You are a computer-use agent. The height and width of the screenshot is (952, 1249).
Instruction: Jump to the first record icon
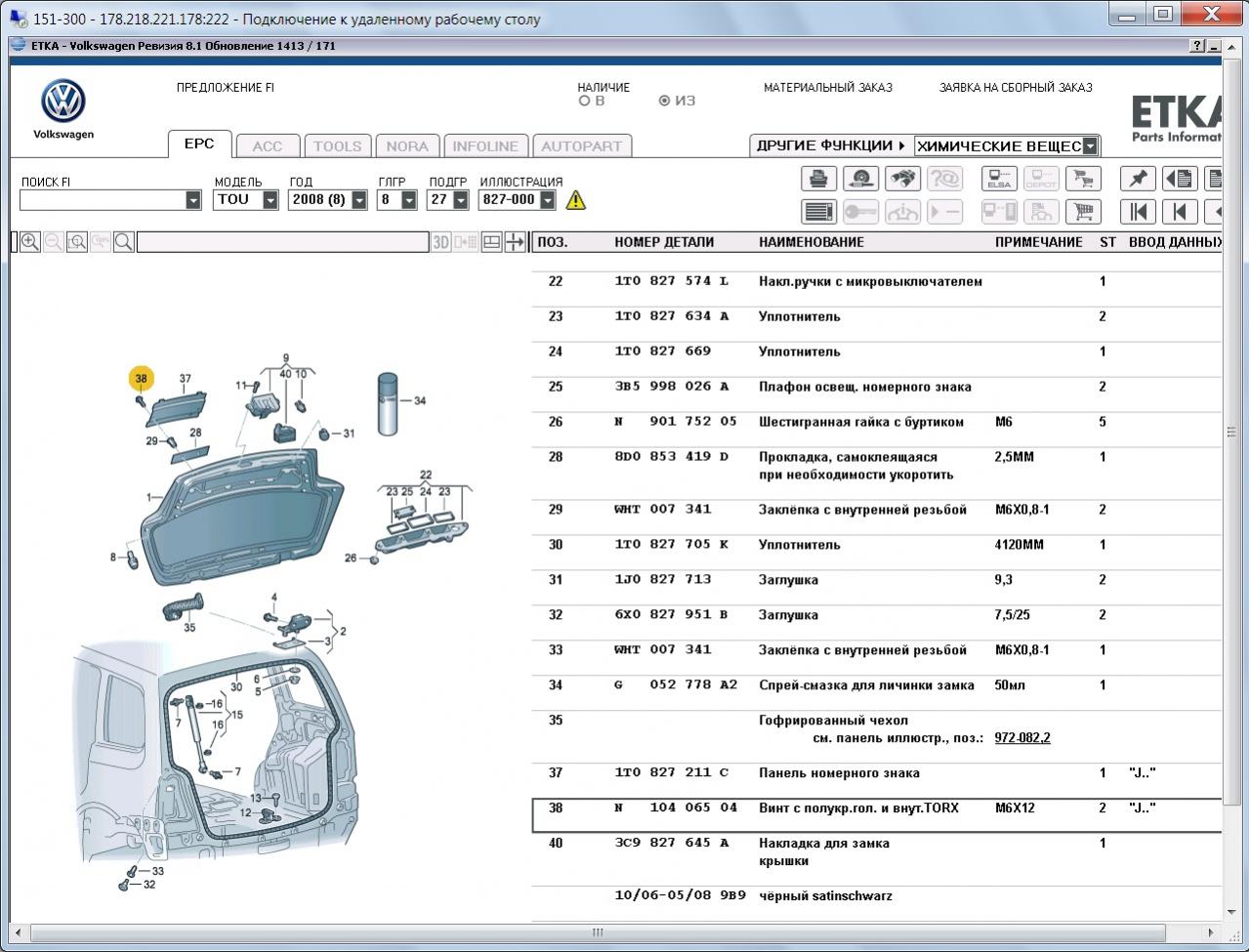1139,211
